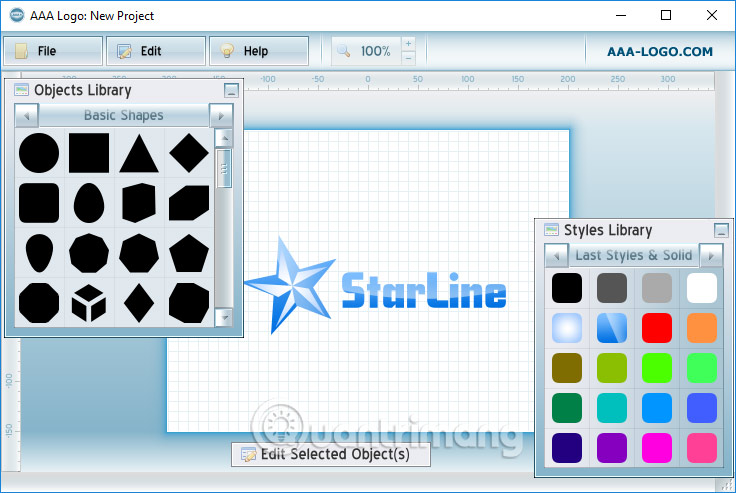Select the teardrop shape in third row
The image size is (736, 493).
pyautogui.click(x=39, y=253)
